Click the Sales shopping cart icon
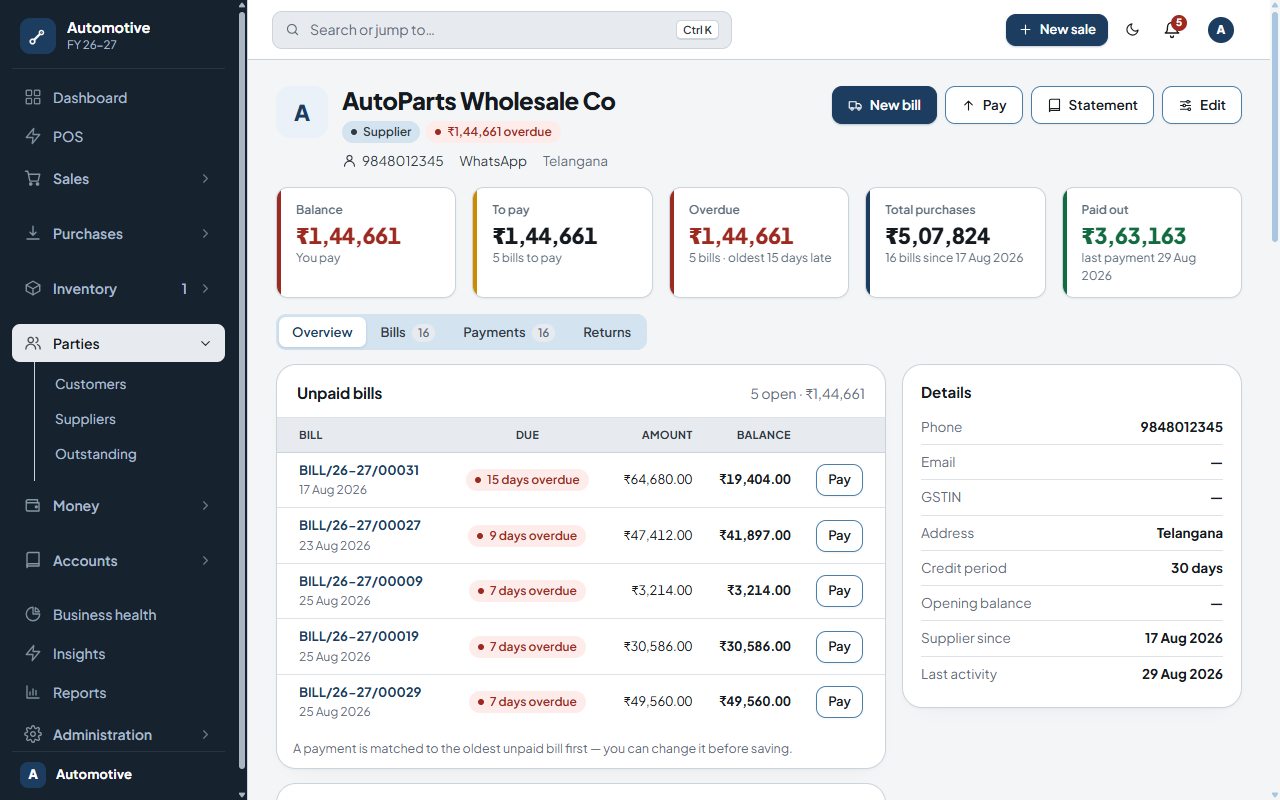Screen dimensions: 1280x800 pos(33,179)
